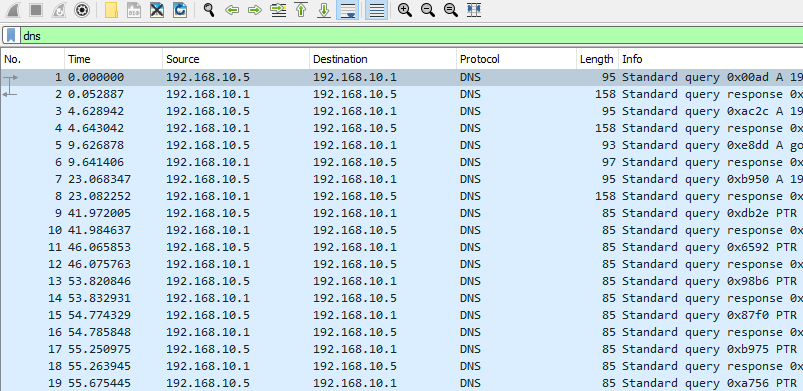Select packet 18 at time 55.263945
This screenshot has width=803, height=391.
pos(402,366)
